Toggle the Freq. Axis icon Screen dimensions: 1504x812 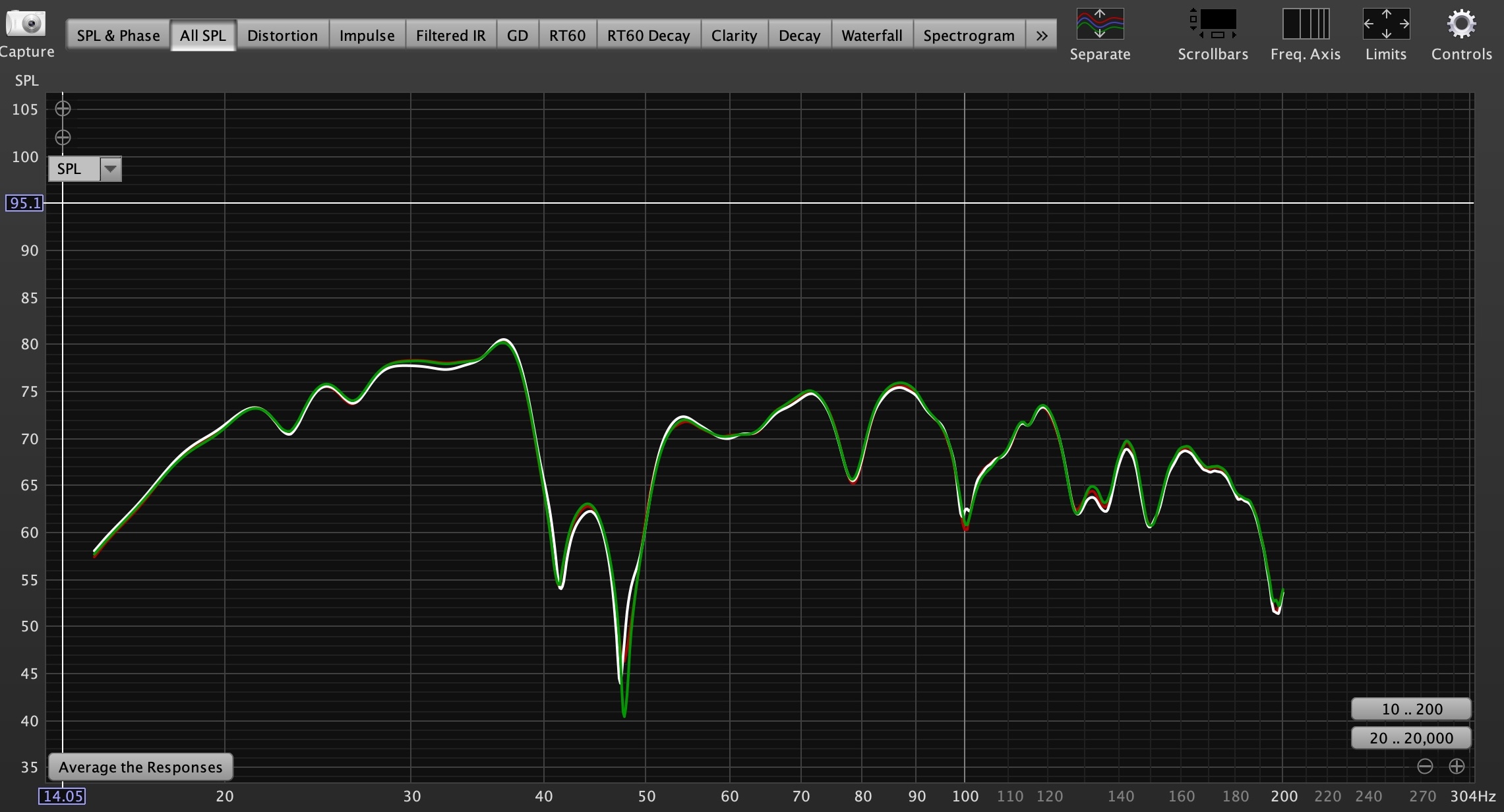click(1305, 24)
